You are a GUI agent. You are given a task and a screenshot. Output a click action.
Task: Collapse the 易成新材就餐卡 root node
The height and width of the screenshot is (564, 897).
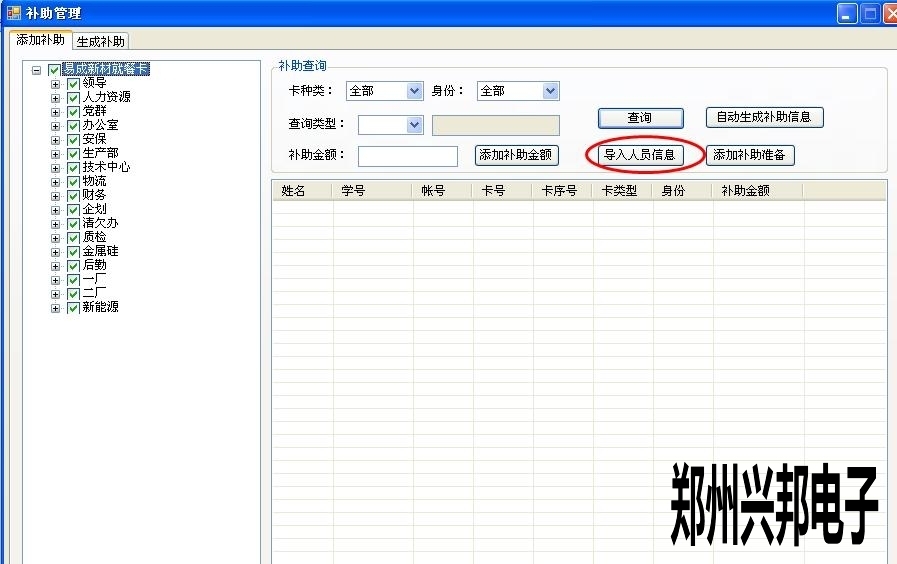[x=37, y=70]
